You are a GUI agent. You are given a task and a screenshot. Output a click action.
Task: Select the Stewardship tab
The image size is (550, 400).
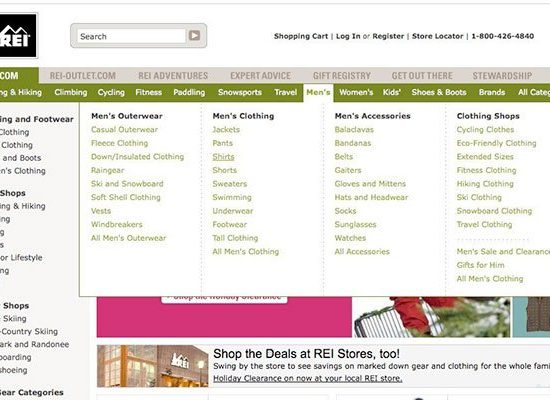pos(502,76)
